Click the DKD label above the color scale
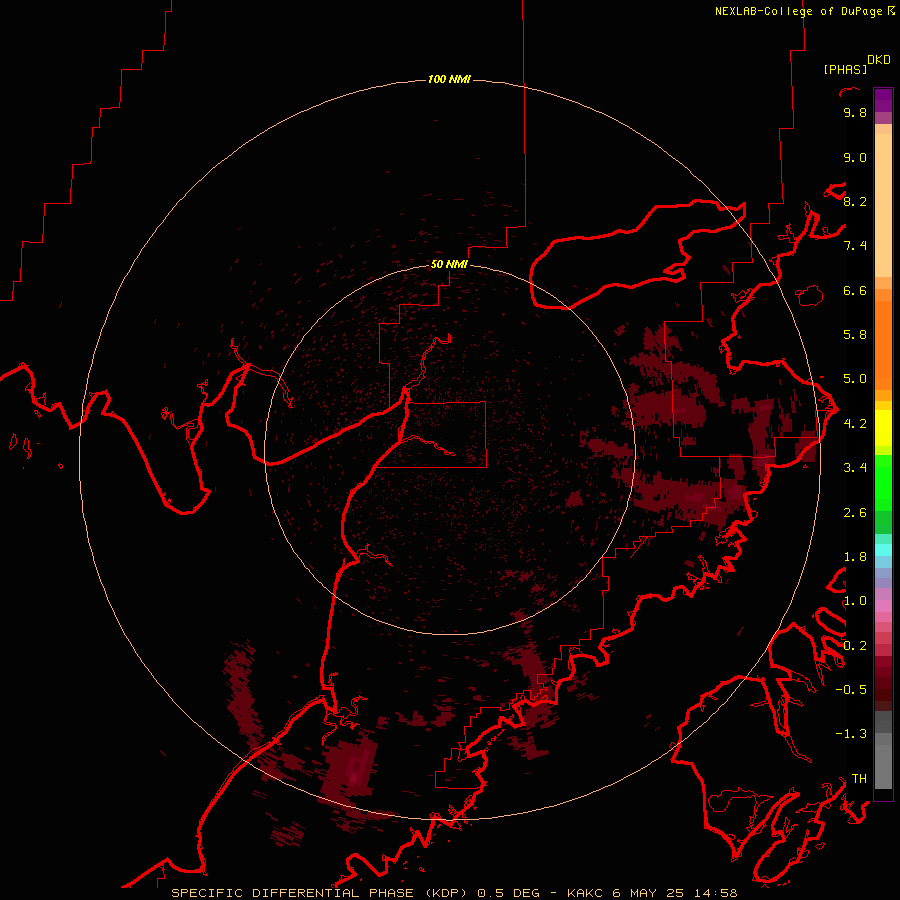Viewport: 900px width, 900px height. pyautogui.click(x=879, y=60)
